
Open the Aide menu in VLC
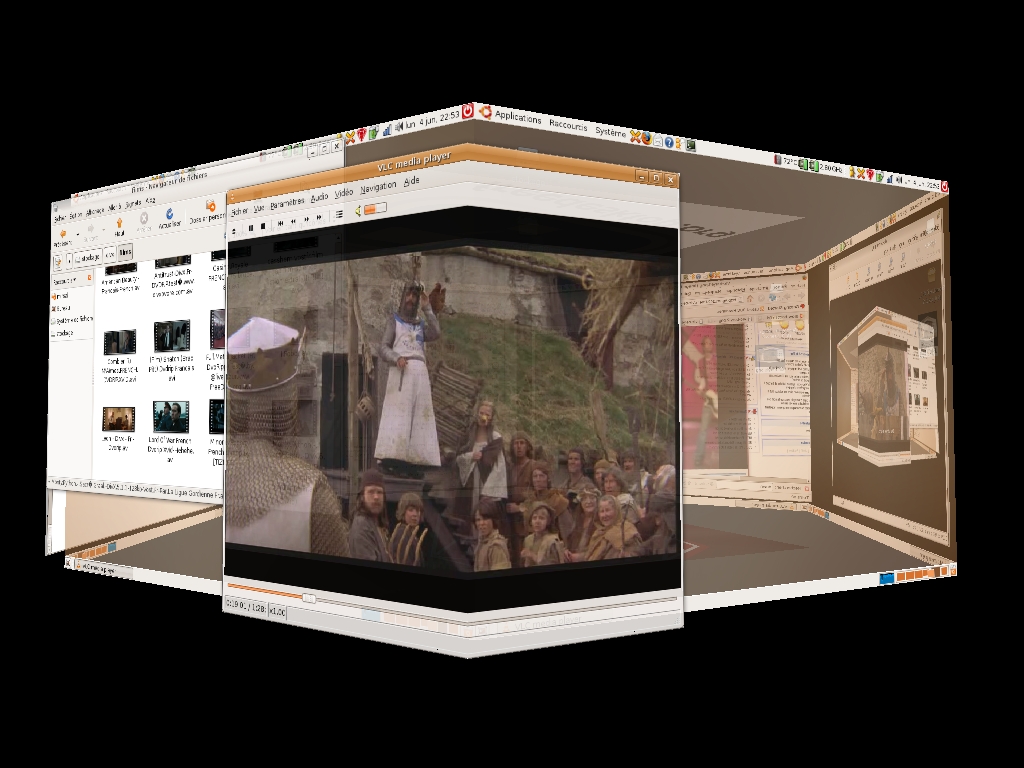tap(411, 181)
